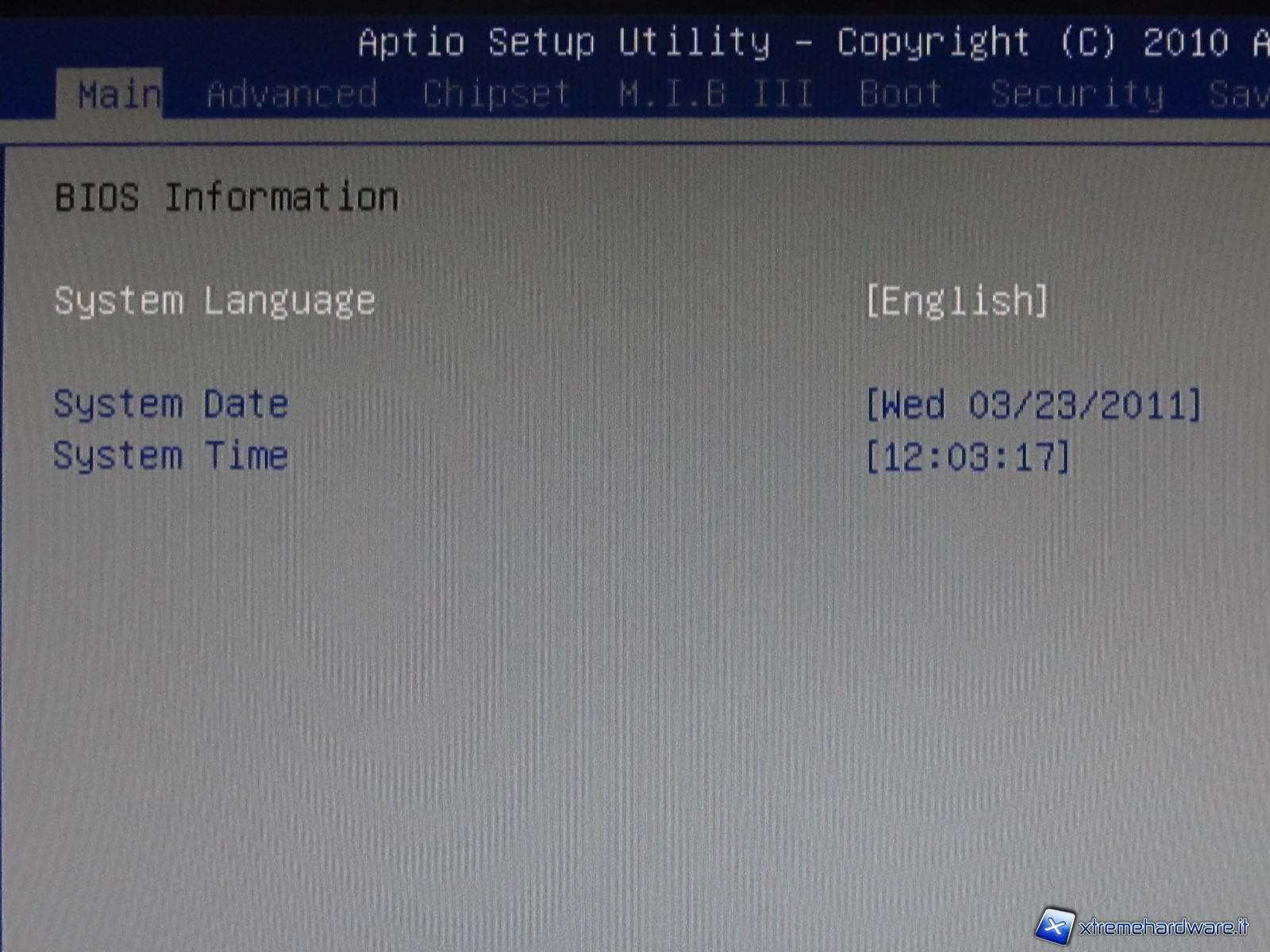The height and width of the screenshot is (952, 1270).
Task: Open the Chipset tab
Action: (496, 94)
